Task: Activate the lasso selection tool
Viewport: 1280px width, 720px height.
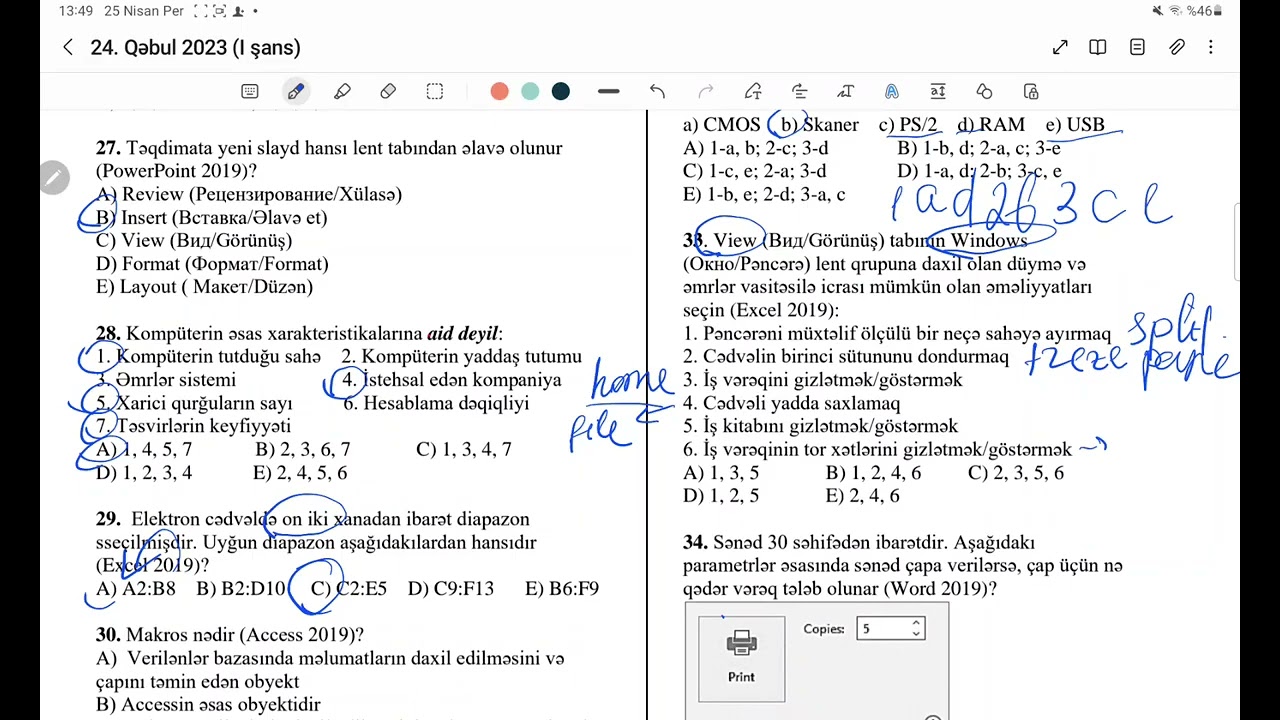Action: [434, 91]
